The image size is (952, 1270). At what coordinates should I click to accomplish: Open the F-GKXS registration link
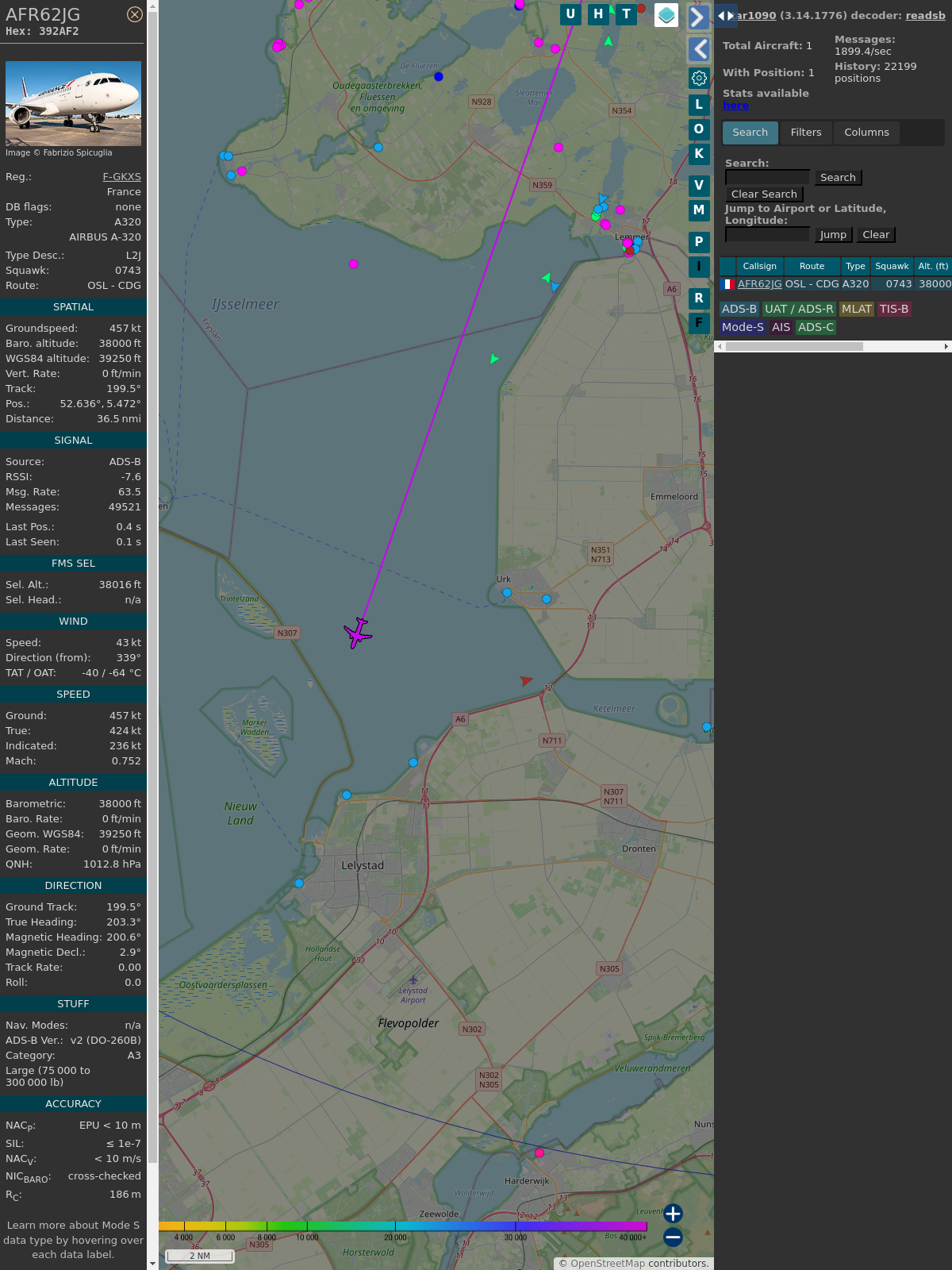(121, 177)
